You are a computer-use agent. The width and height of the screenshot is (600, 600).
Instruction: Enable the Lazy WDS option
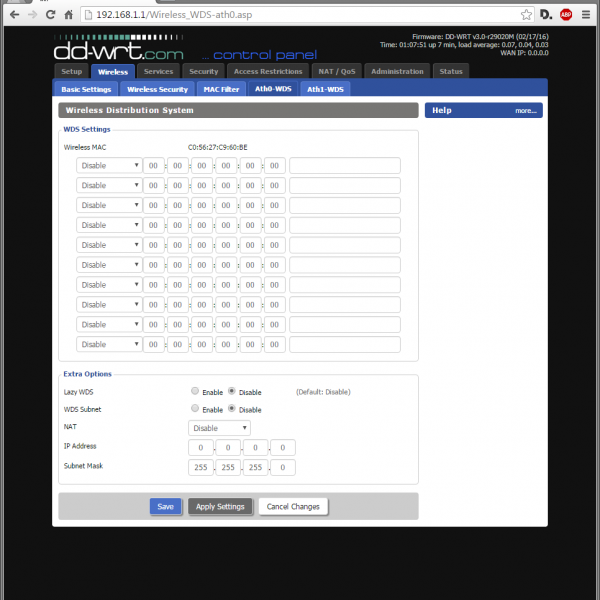[x=194, y=392]
